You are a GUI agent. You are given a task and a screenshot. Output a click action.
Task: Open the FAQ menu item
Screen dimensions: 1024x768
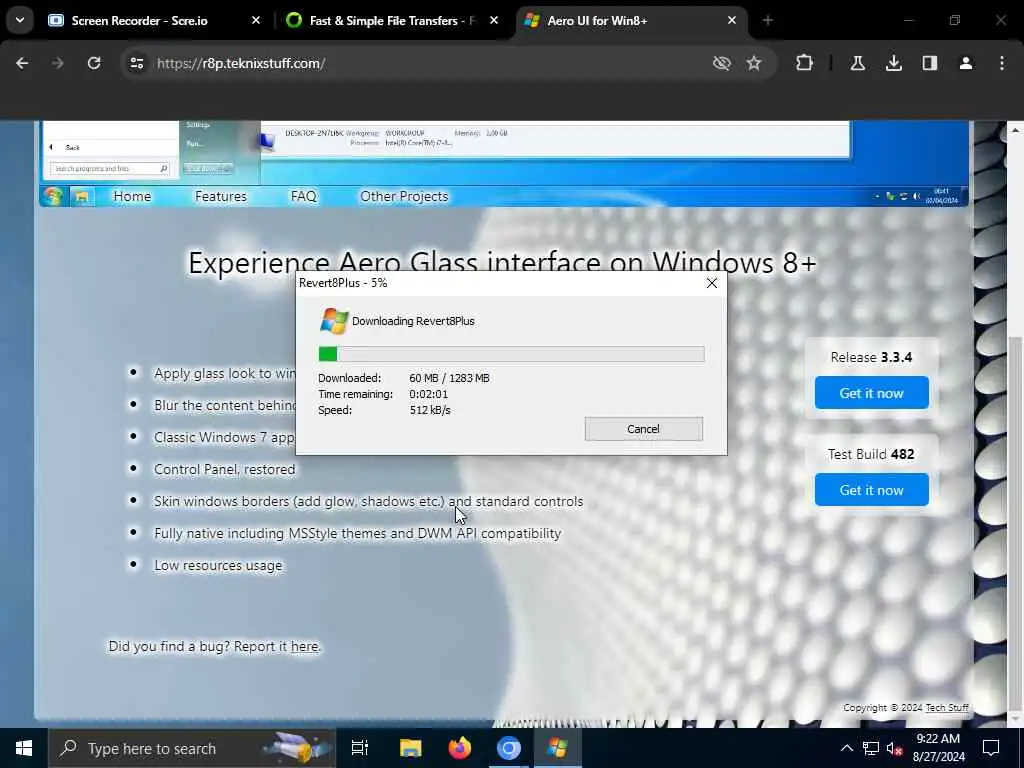tap(304, 197)
